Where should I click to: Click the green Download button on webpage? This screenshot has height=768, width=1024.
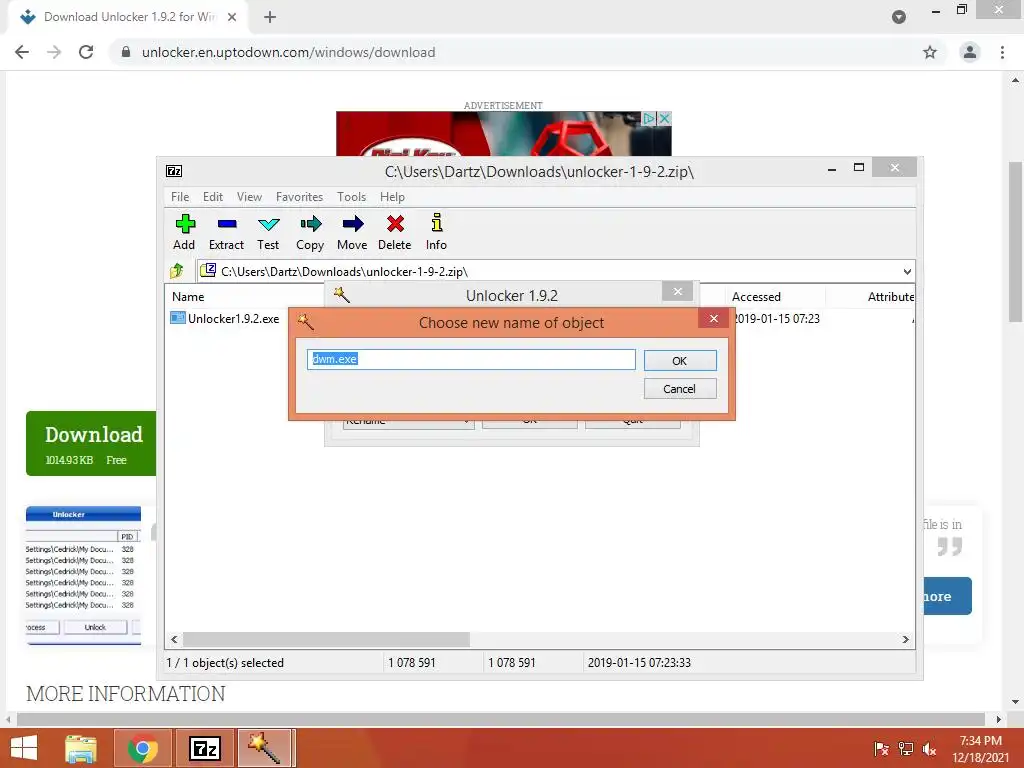point(91,443)
